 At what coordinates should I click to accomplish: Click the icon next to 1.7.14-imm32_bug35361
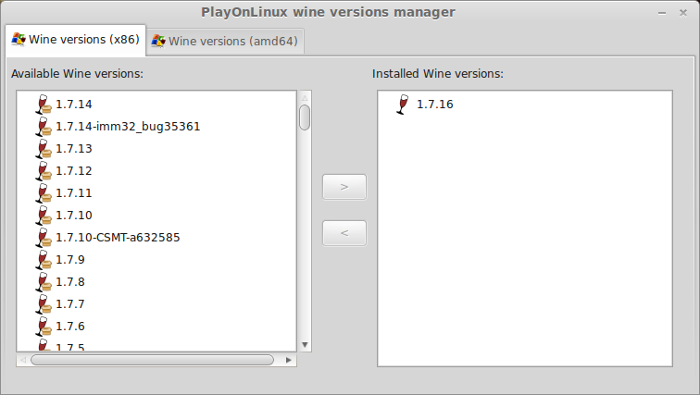(x=43, y=127)
